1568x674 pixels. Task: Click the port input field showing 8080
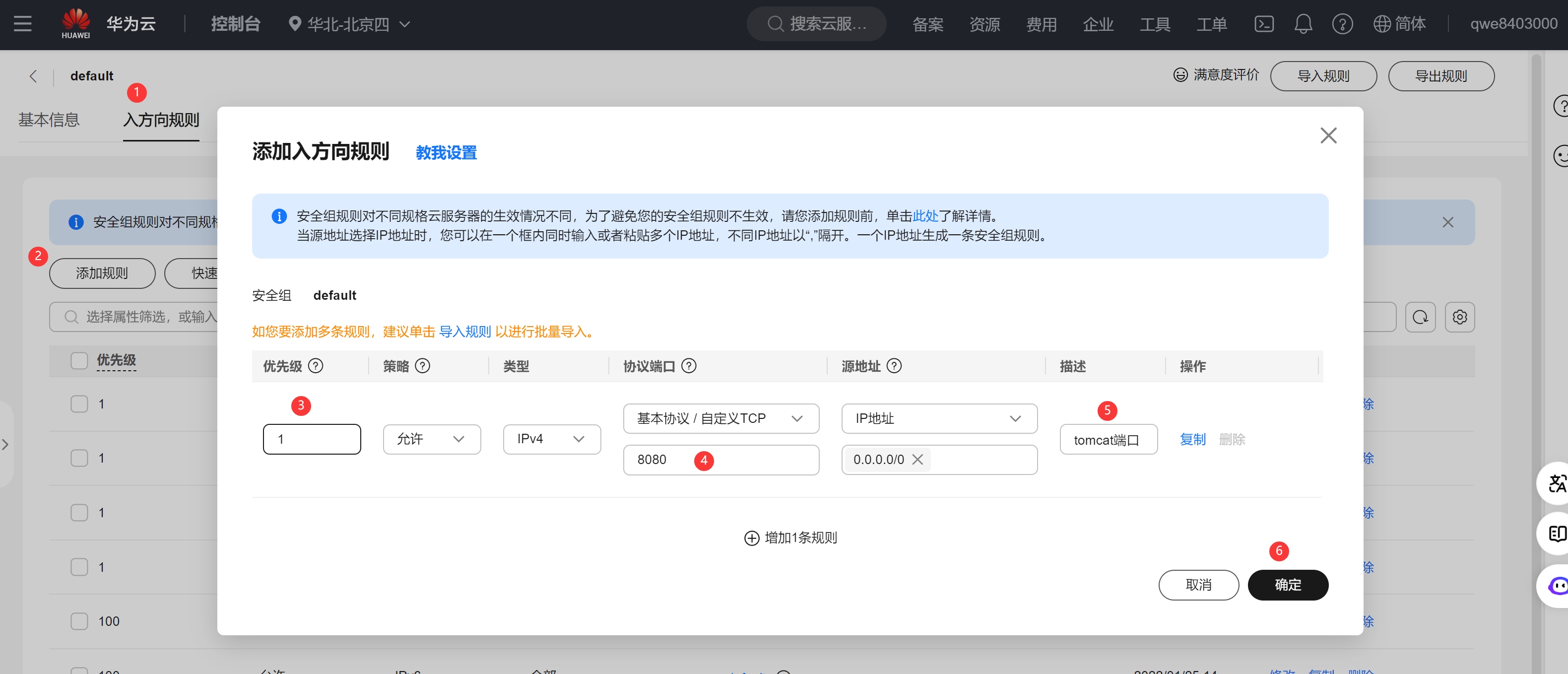[755, 460]
